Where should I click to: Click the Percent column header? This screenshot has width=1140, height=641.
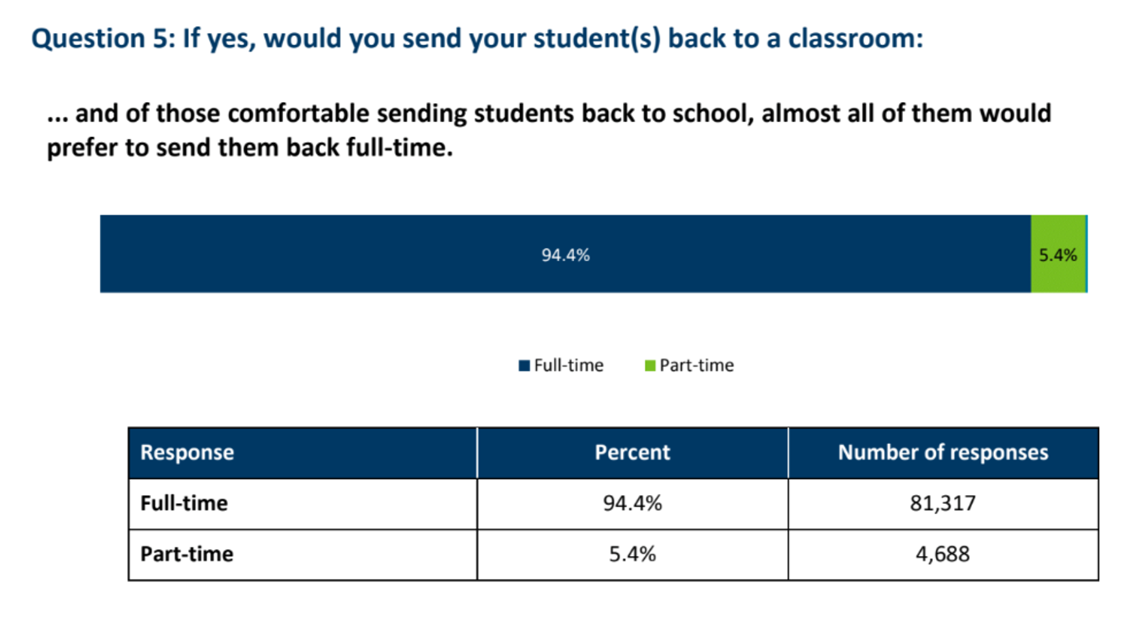[x=633, y=453]
